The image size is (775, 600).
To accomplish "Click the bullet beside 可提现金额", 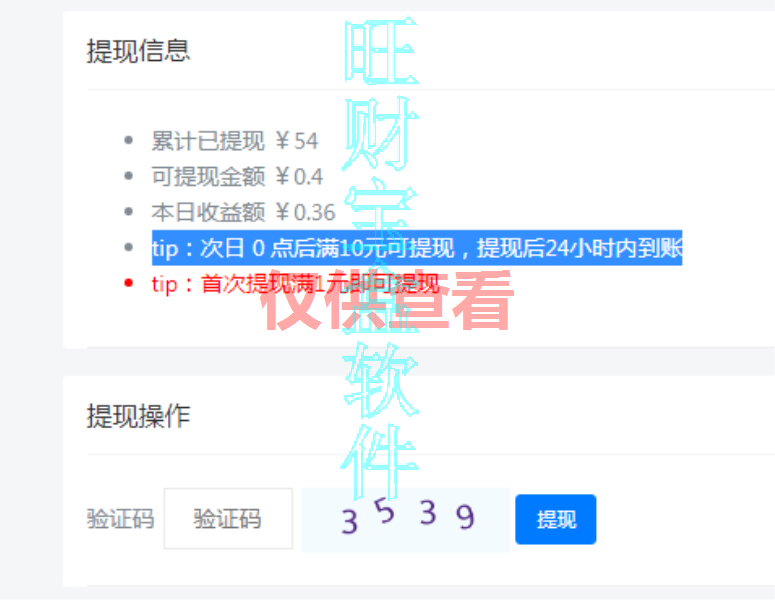I will [129, 176].
